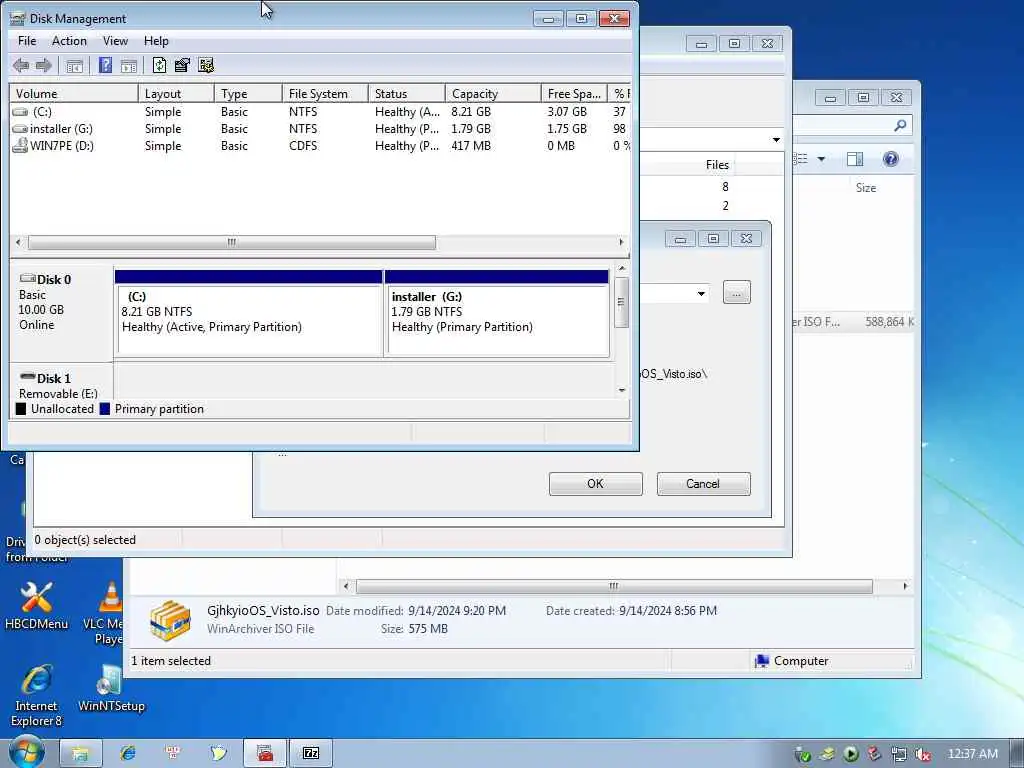This screenshot has width=1024, height=768.
Task: Select the WIN7PE (D:) disc icon
Action: [20, 146]
